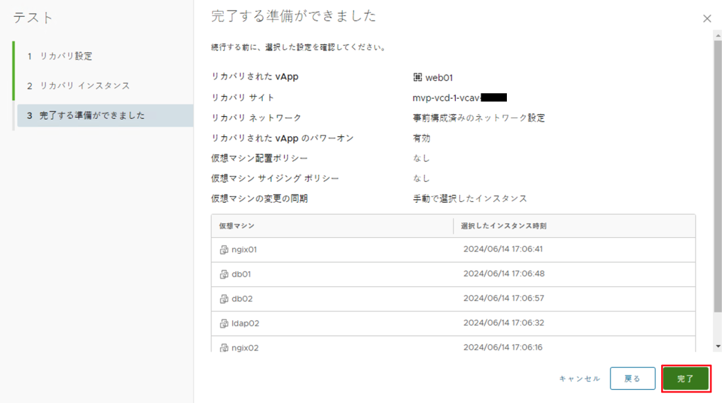Viewport: 724px width, 403px height.
Task: Click the green 完了 finish button
Action: coord(686,379)
